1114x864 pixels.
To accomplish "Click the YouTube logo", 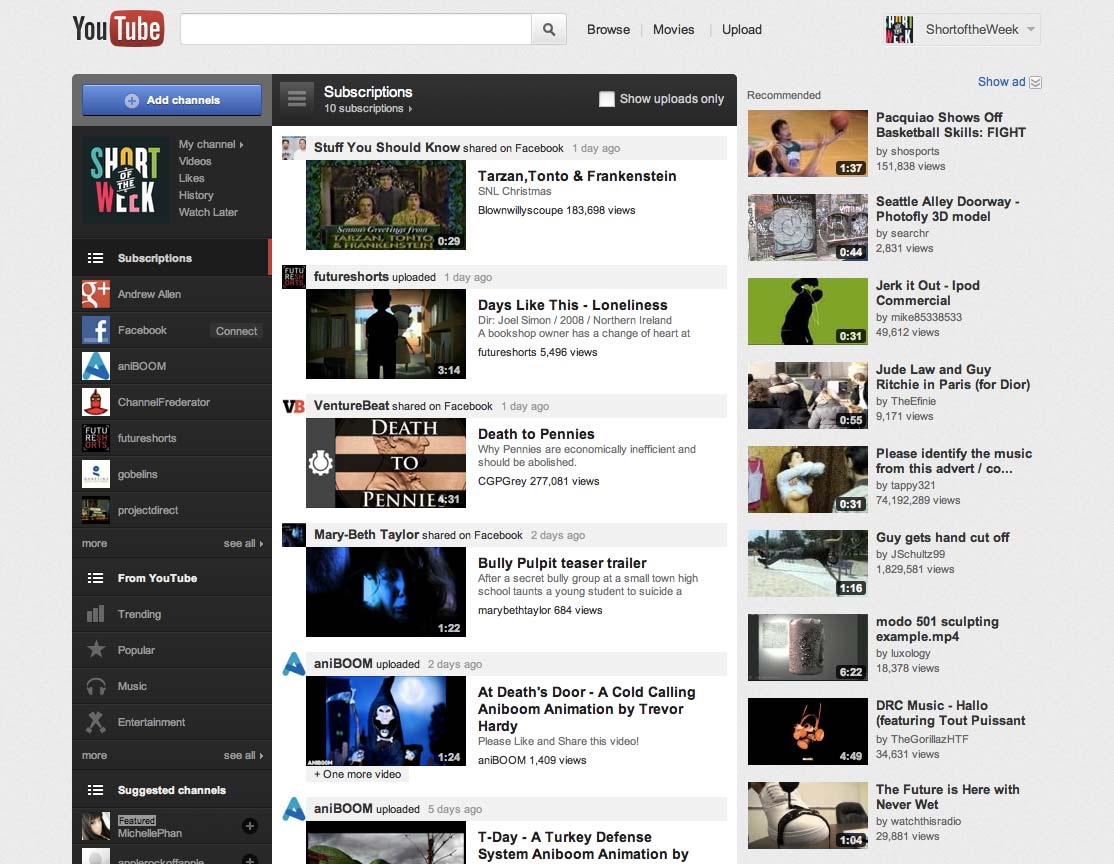I will click(x=118, y=29).
